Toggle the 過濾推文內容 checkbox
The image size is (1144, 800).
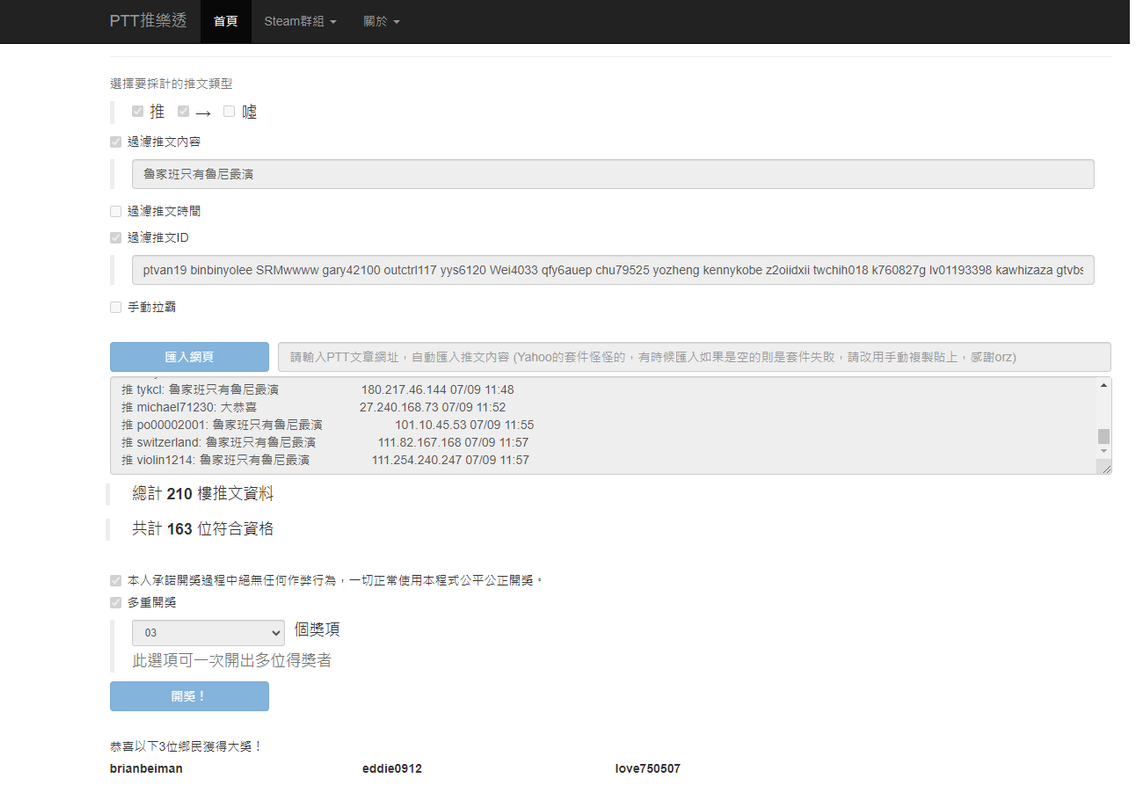[x=115, y=141]
